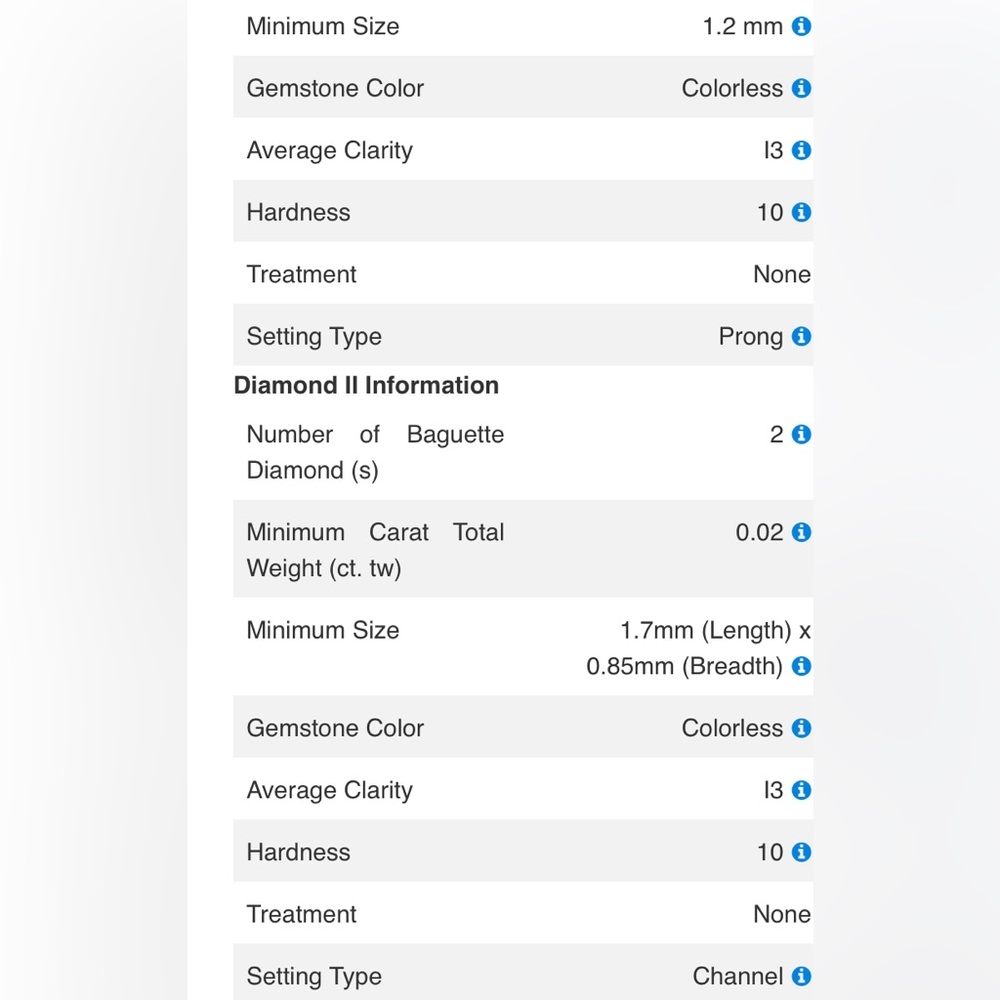Open Average Clarity info icon above Prong row
Image resolution: width=1000 pixels, height=1000 pixels.
pyautogui.click(x=801, y=151)
